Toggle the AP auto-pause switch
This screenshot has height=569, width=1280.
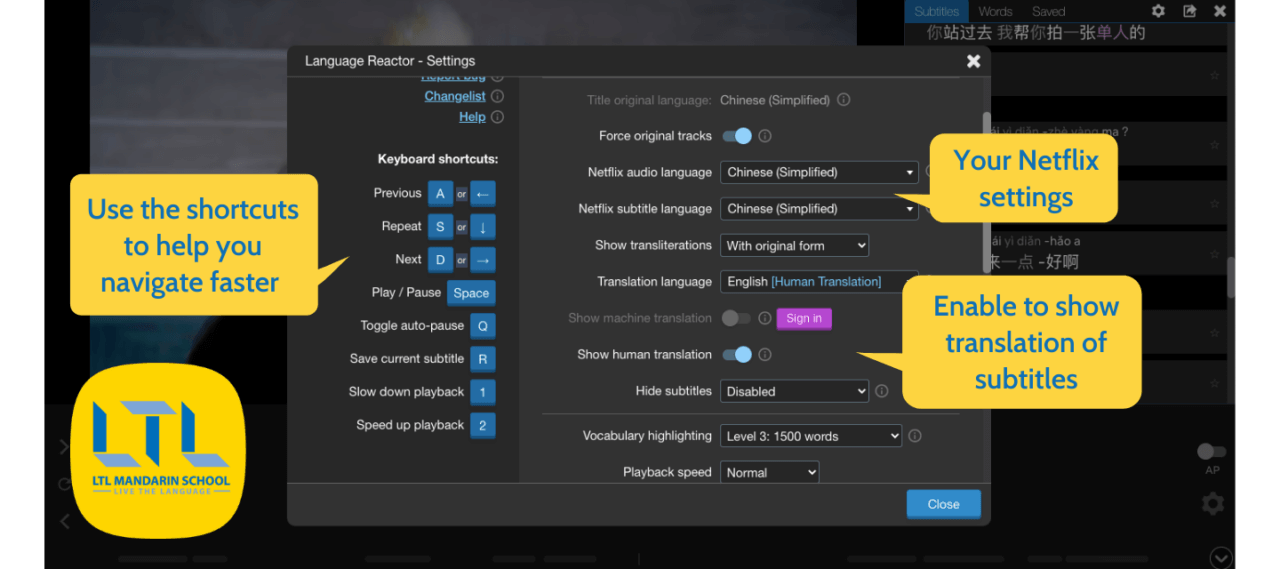point(1212,452)
